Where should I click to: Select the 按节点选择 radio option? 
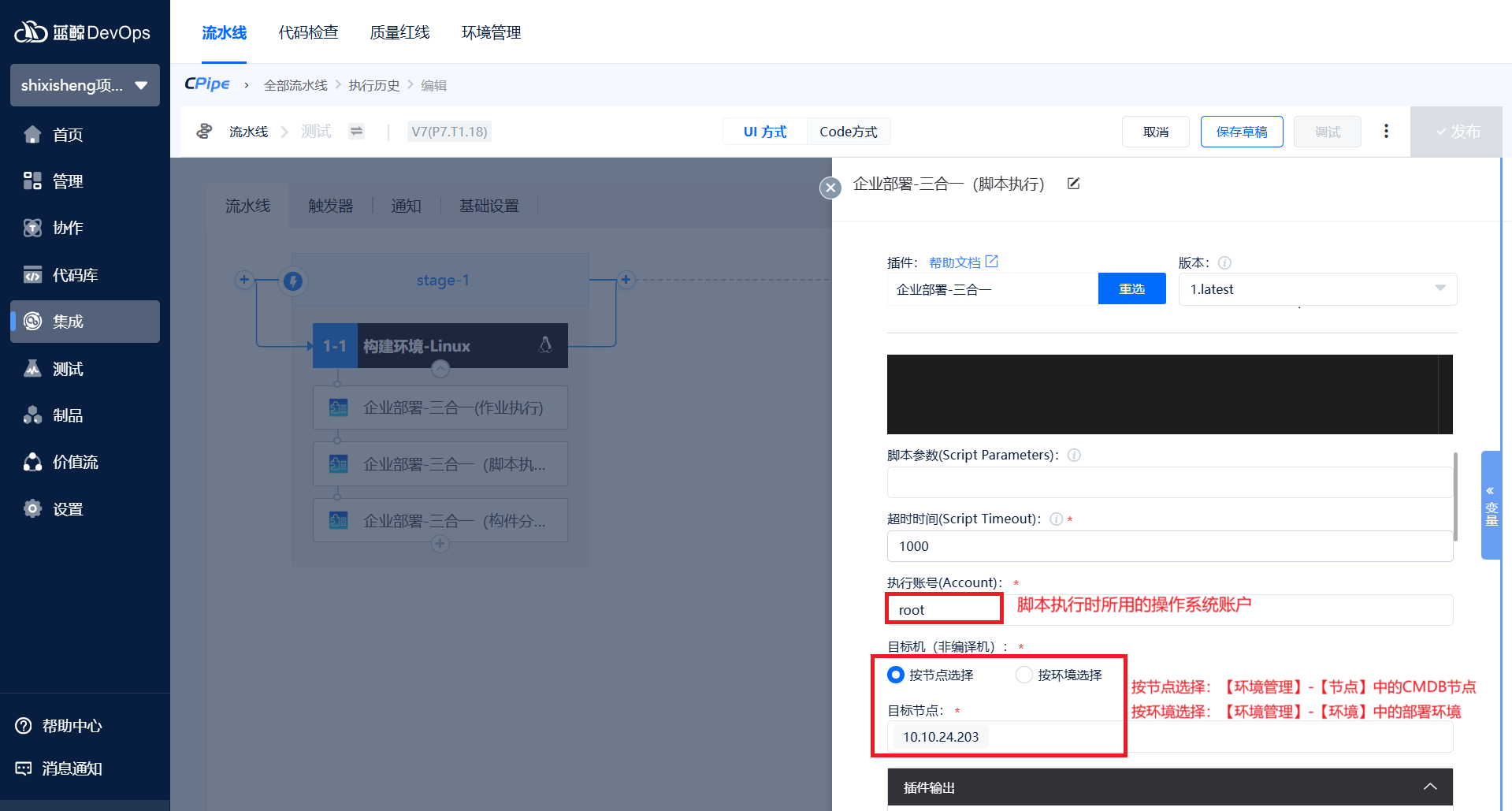(896, 675)
